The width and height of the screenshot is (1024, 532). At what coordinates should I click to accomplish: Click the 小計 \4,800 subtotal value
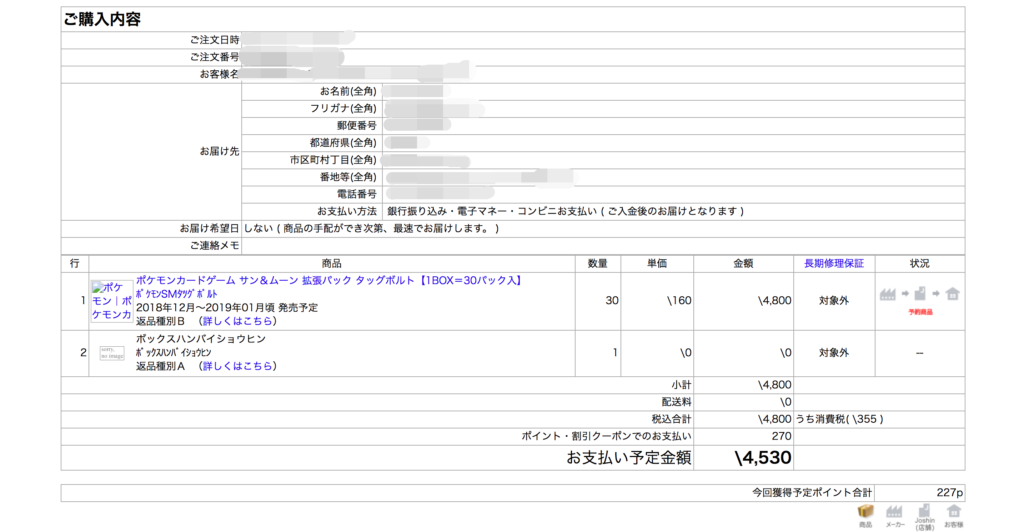[x=775, y=385]
